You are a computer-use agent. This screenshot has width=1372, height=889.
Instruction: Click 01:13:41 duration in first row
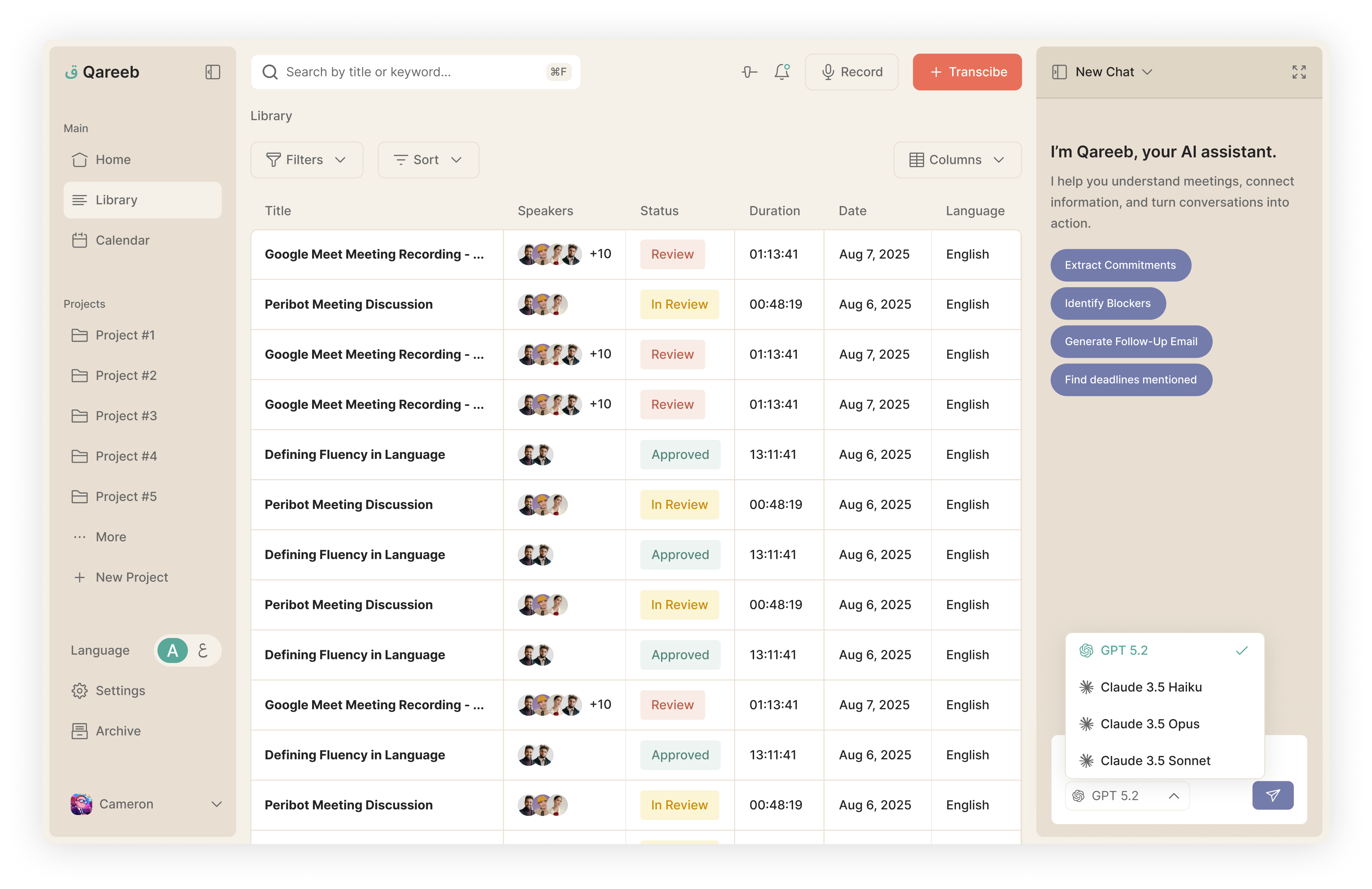coord(774,254)
